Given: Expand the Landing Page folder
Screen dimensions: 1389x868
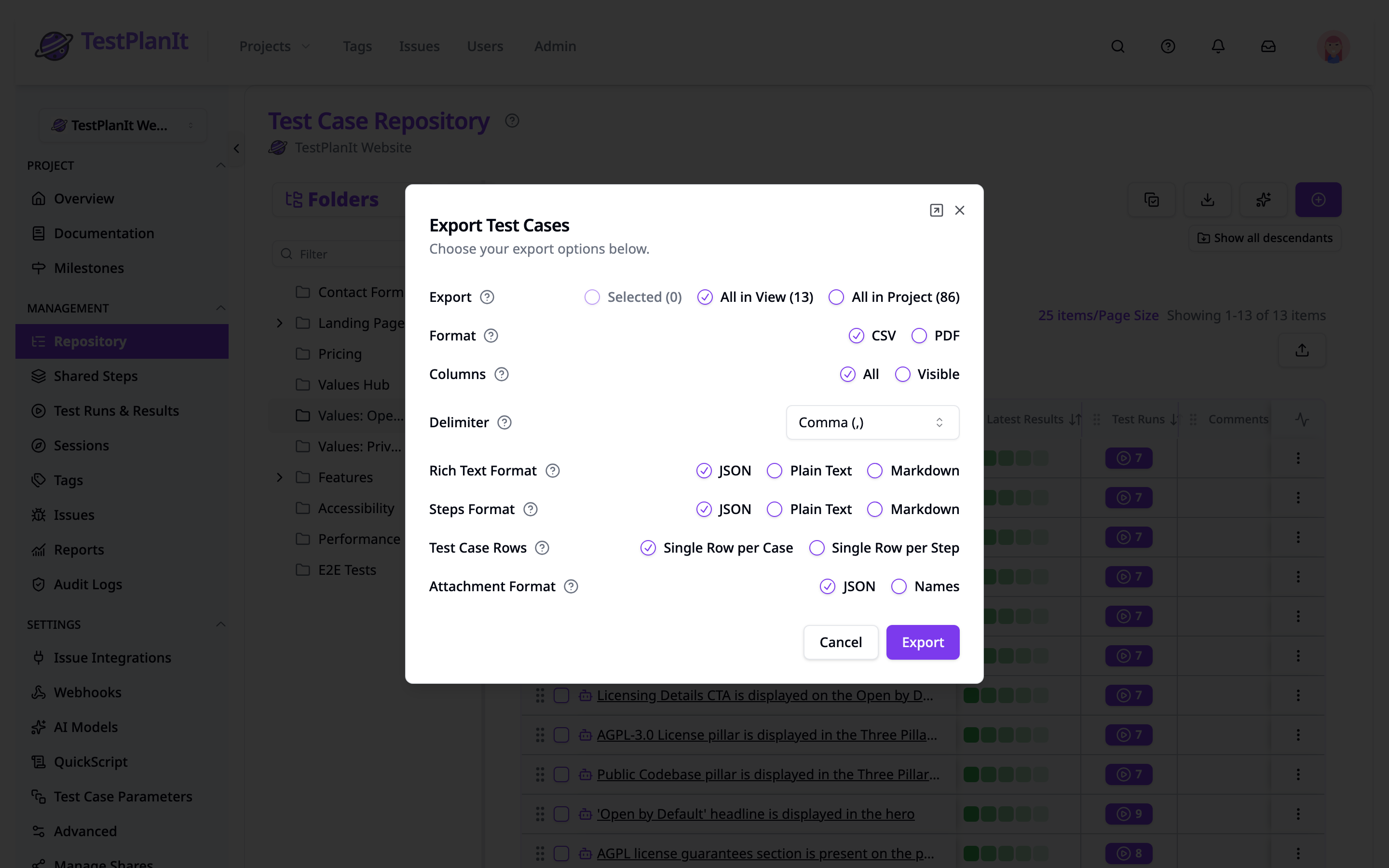Looking at the screenshot, I should point(280,323).
